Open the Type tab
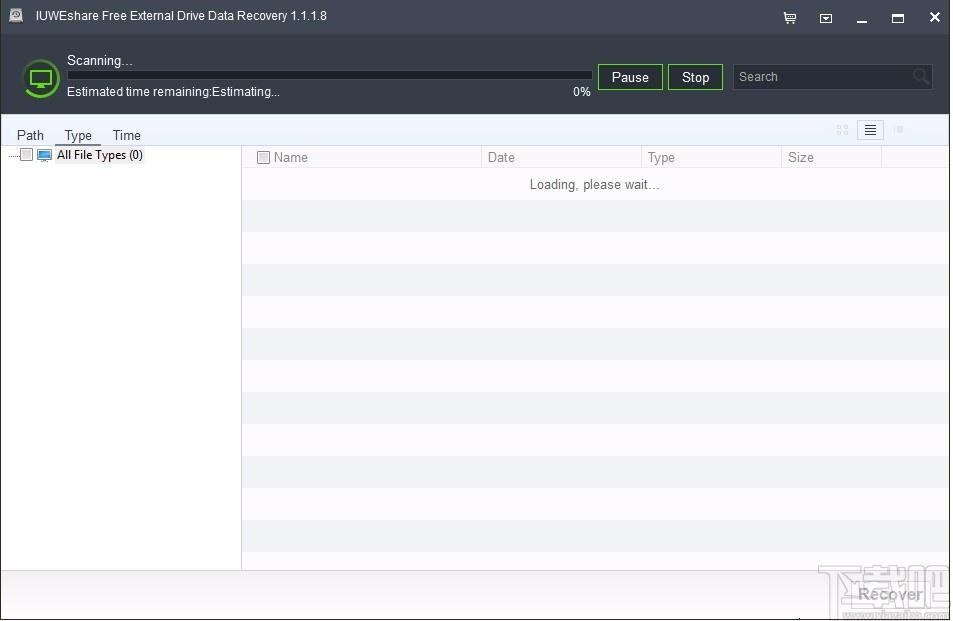The width and height of the screenshot is (953, 621). [78, 136]
